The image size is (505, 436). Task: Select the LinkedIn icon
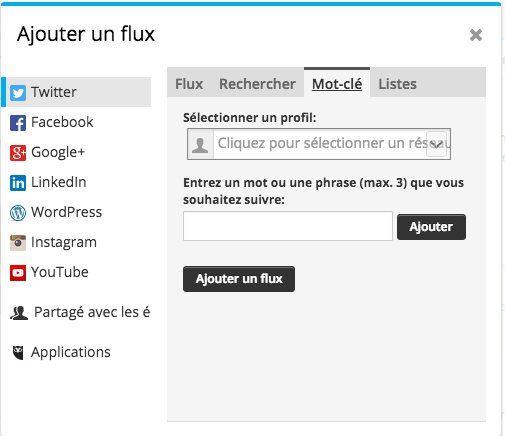coord(18,183)
